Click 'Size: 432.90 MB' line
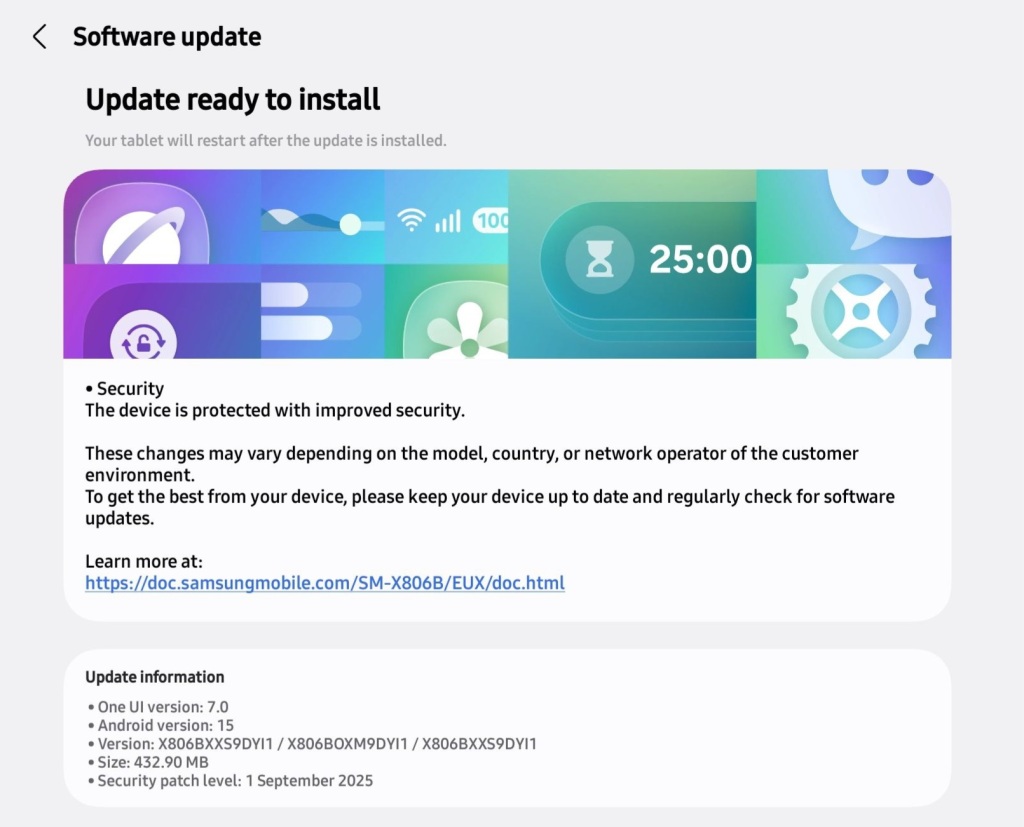1024x827 pixels. pos(148,762)
